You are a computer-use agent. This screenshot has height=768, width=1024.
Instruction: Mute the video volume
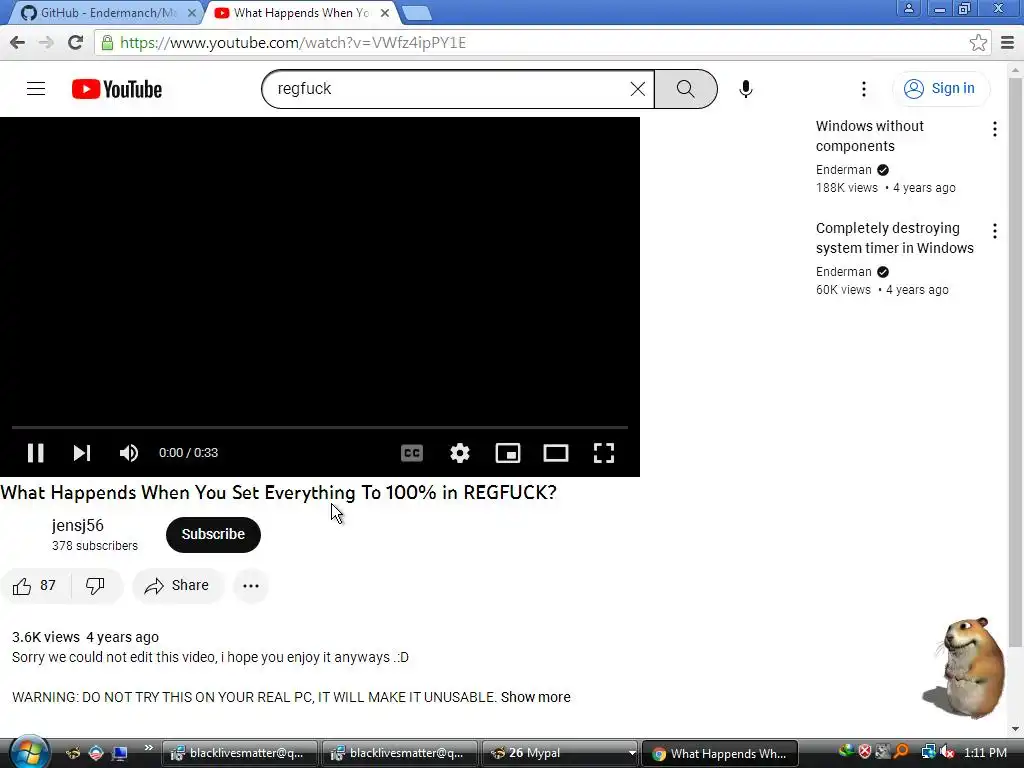(x=129, y=453)
